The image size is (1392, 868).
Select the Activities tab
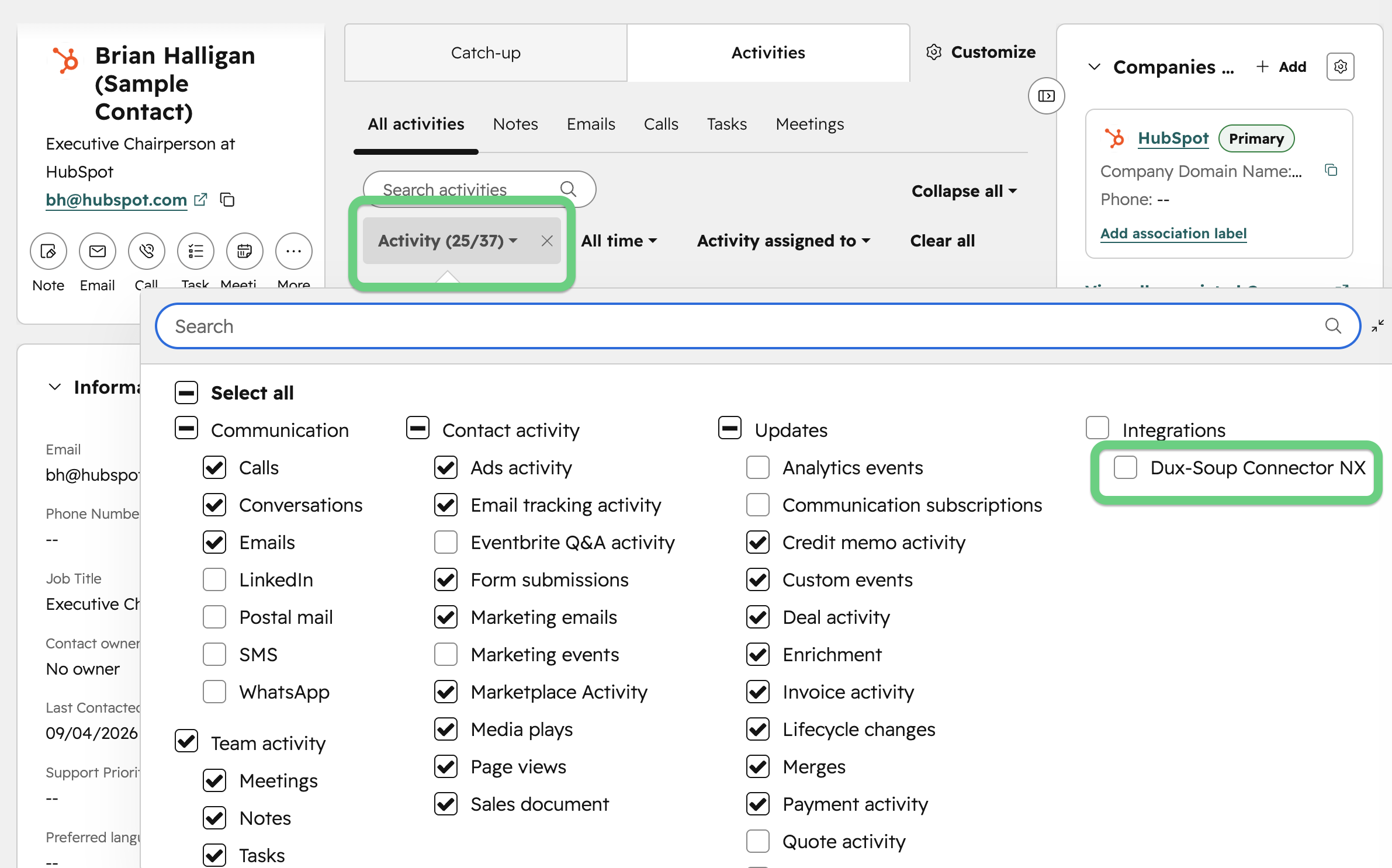point(768,53)
